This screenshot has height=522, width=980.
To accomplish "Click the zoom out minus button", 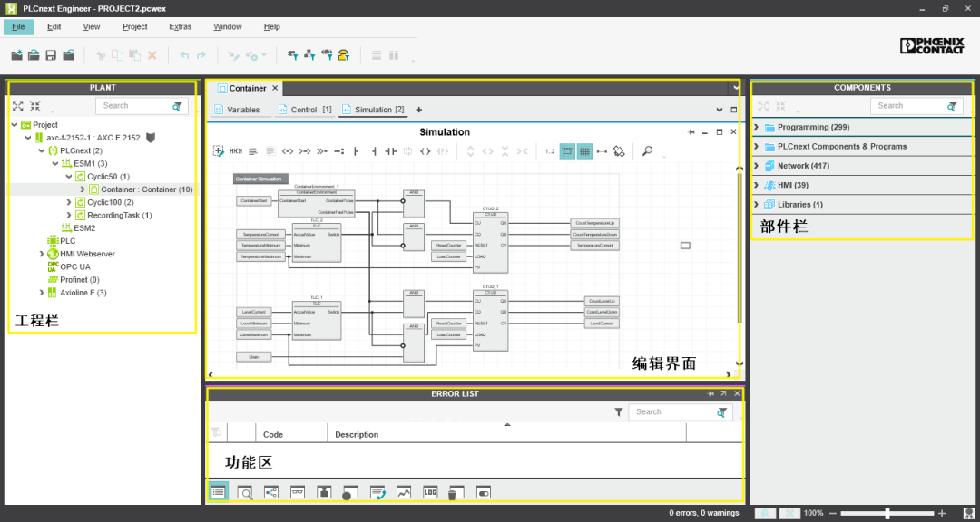I will point(832,513).
